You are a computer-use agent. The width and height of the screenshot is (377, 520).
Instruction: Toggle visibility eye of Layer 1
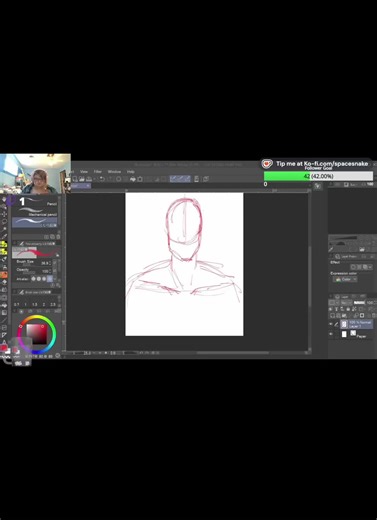coord(331,324)
